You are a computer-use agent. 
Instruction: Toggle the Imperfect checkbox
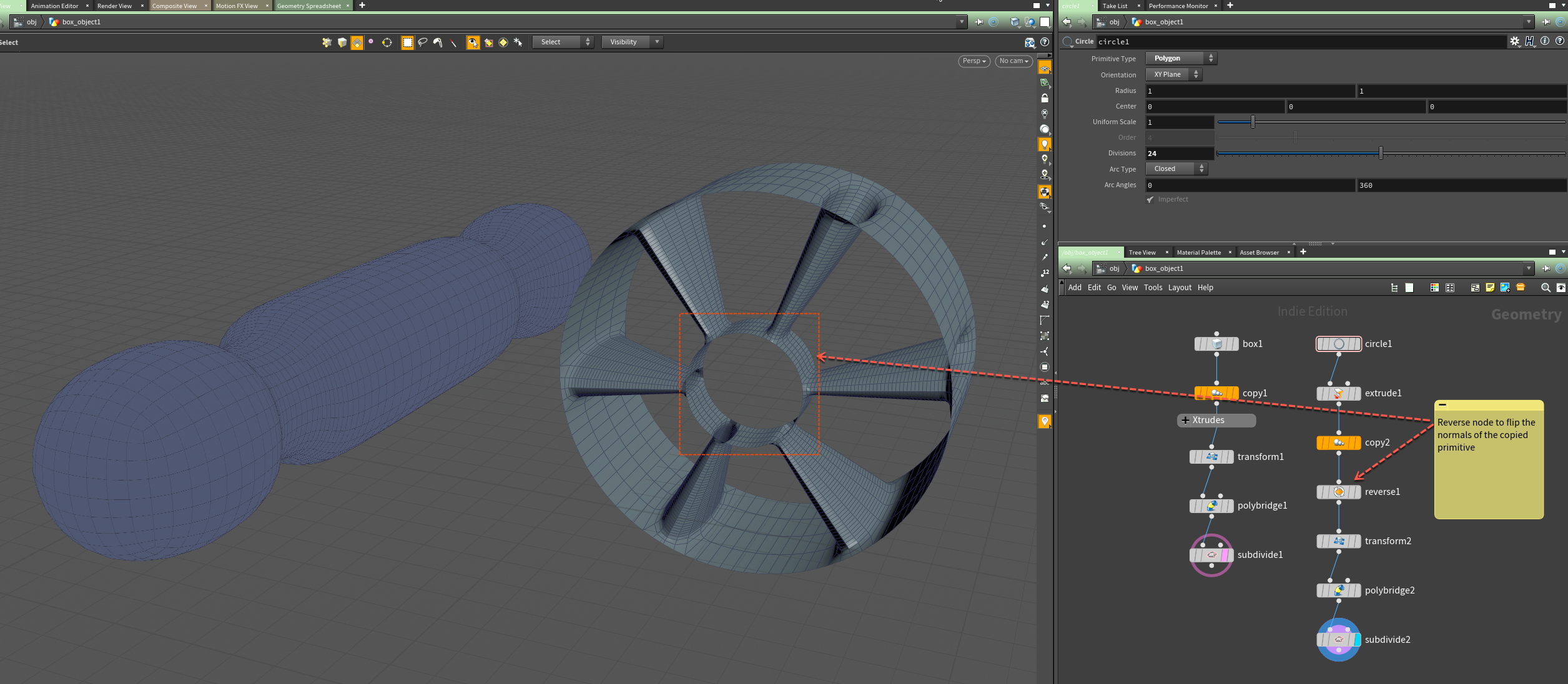point(1150,200)
